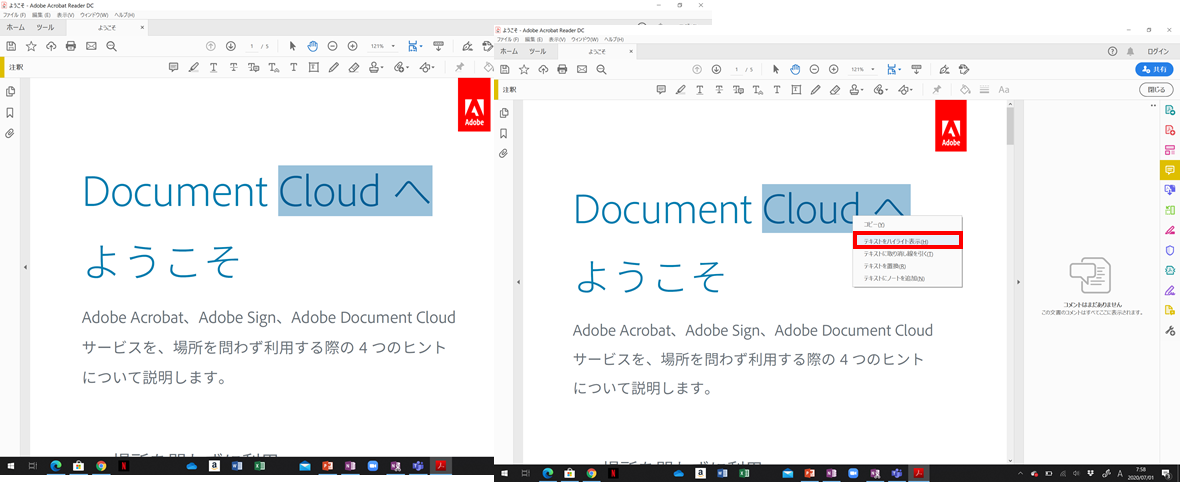
Task: Click the save icon in the left window
Action: point(11,46)
